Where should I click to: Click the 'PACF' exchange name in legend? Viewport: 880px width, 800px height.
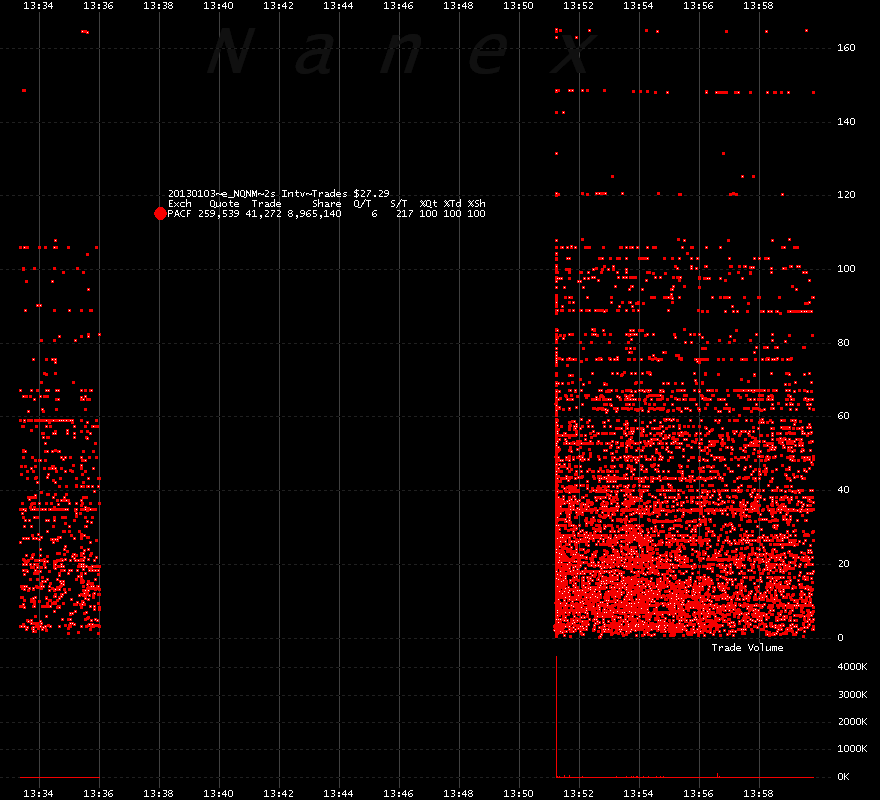(179, 214)
